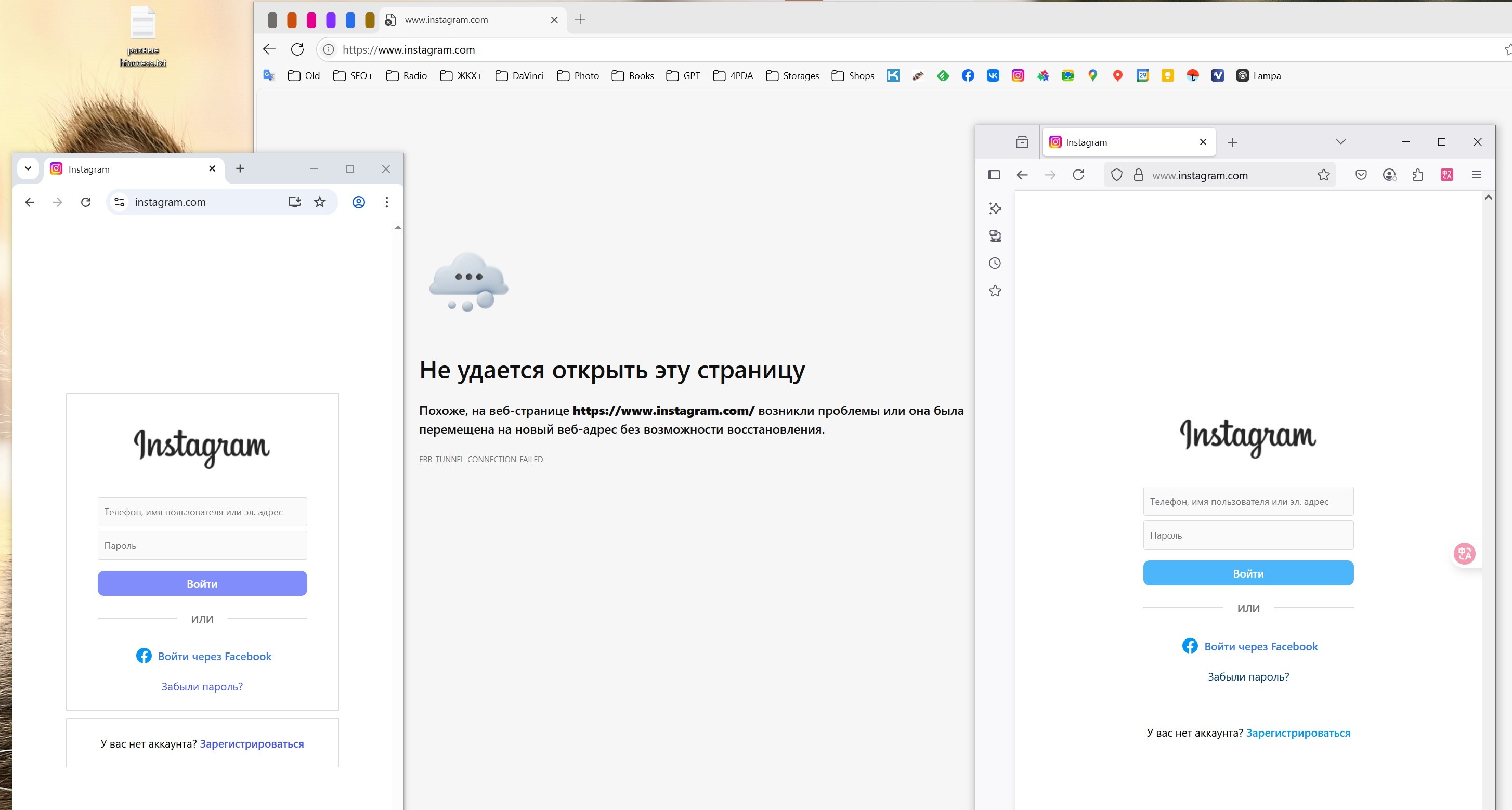The height and width of the screenshot is (810, 1512).
Task: Select Instagram tab in Firefox window
Action: click(x=1128, y=142)
